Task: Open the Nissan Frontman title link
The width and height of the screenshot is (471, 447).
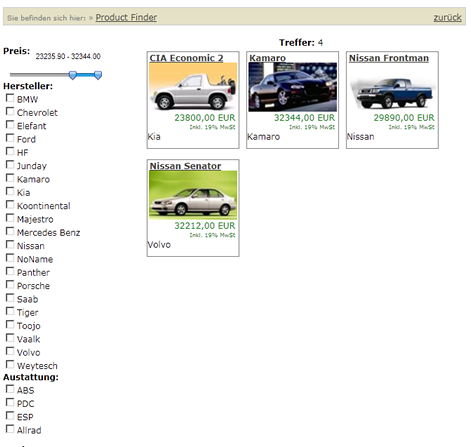Action: (389, 58)
